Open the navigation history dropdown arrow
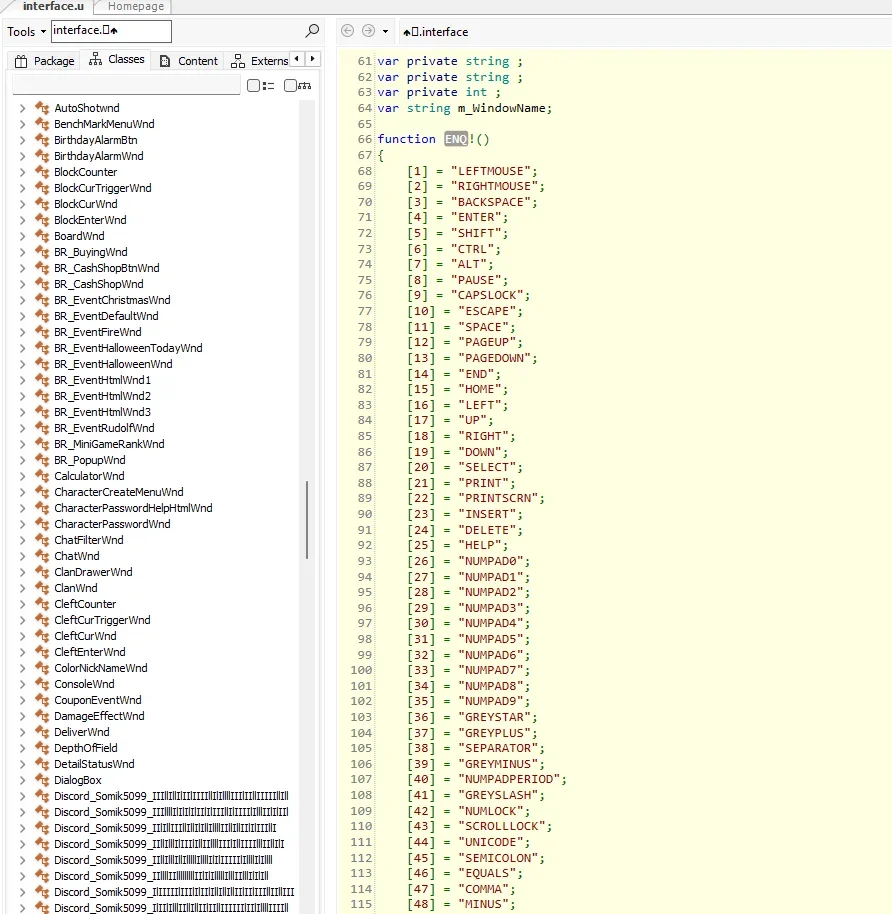892x914 pixels. [385, 31]
